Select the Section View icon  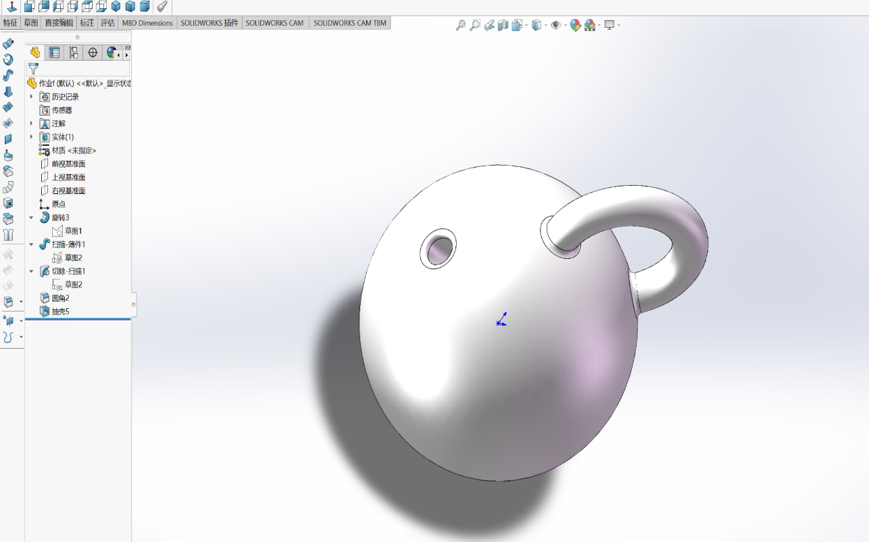coord(503,25)
